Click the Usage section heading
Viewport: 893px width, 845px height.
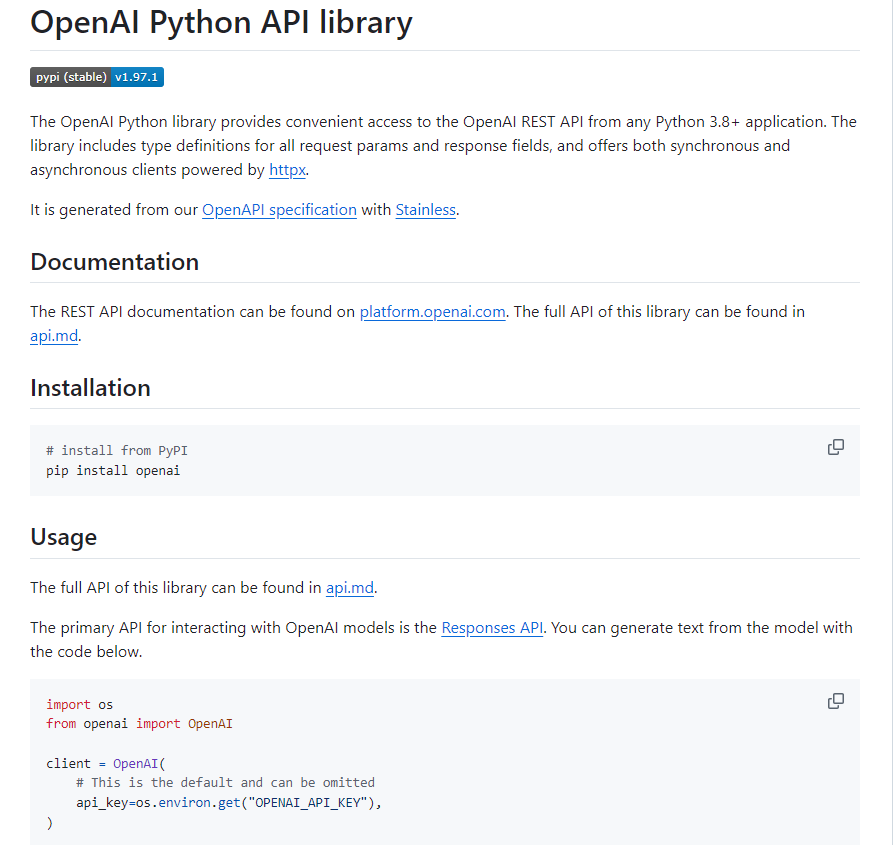pos(63,537)
